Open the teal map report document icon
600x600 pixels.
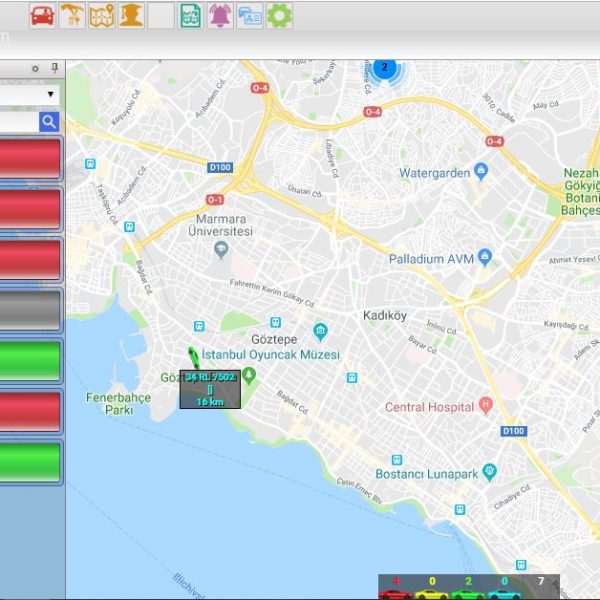click(x=191, y=16)
